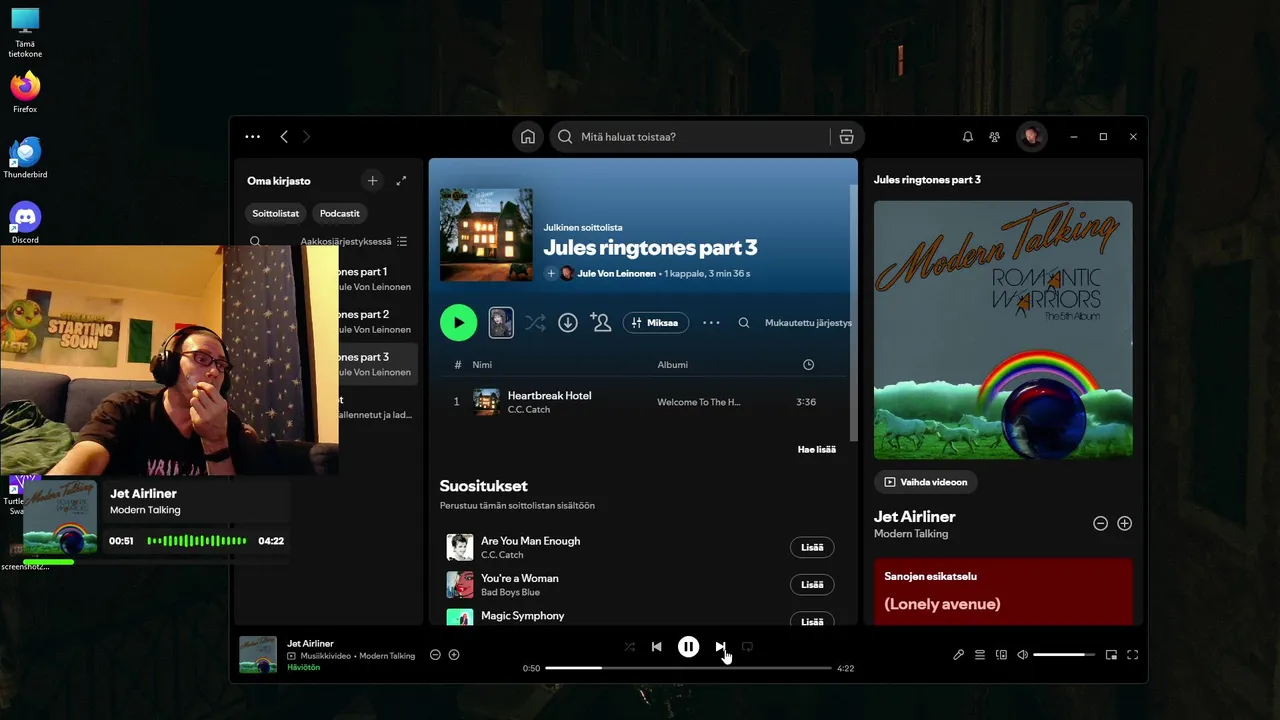Open the Aakkosjärjestyksessä sort dropdown
1280x720 pixels.
point(355,241)
